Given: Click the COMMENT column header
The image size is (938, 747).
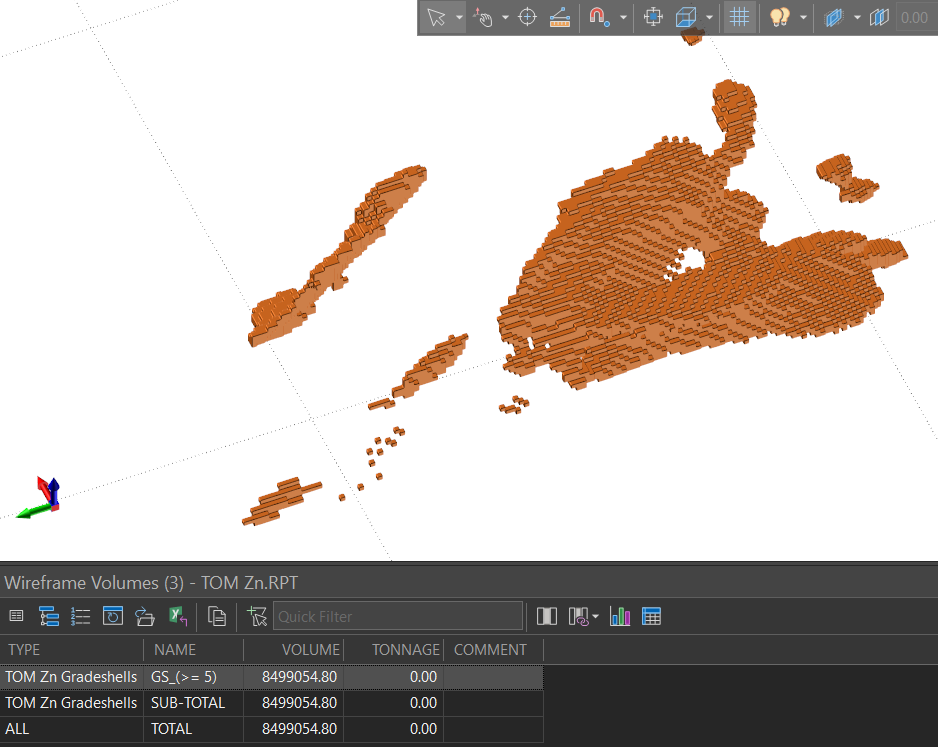Looking at the screenshot, I should [x=494, y=650].
